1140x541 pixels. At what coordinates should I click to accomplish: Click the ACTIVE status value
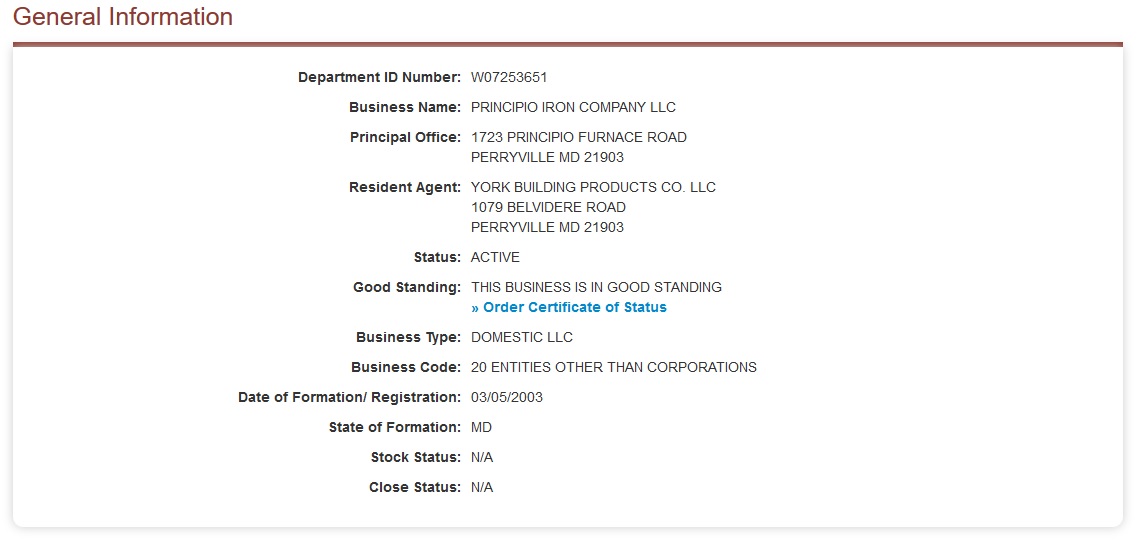click(x=495, y=257)
